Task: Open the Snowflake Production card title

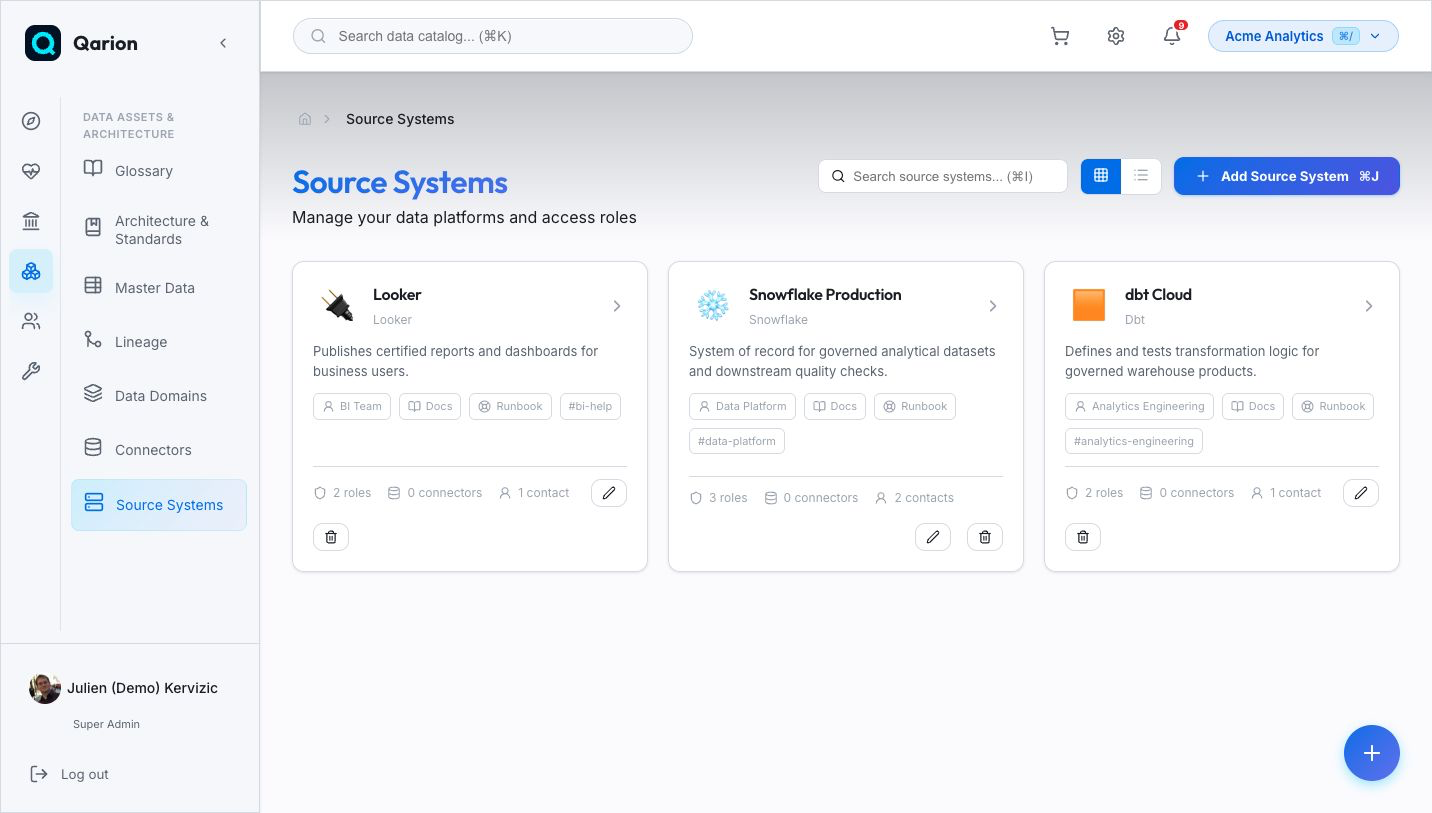Action: tap(825, 294)
